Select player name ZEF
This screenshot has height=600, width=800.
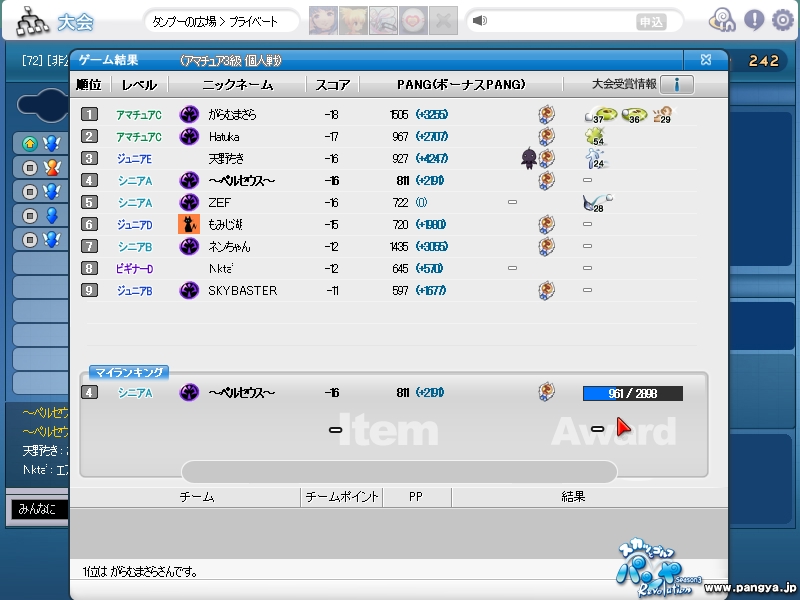[219, 203]
